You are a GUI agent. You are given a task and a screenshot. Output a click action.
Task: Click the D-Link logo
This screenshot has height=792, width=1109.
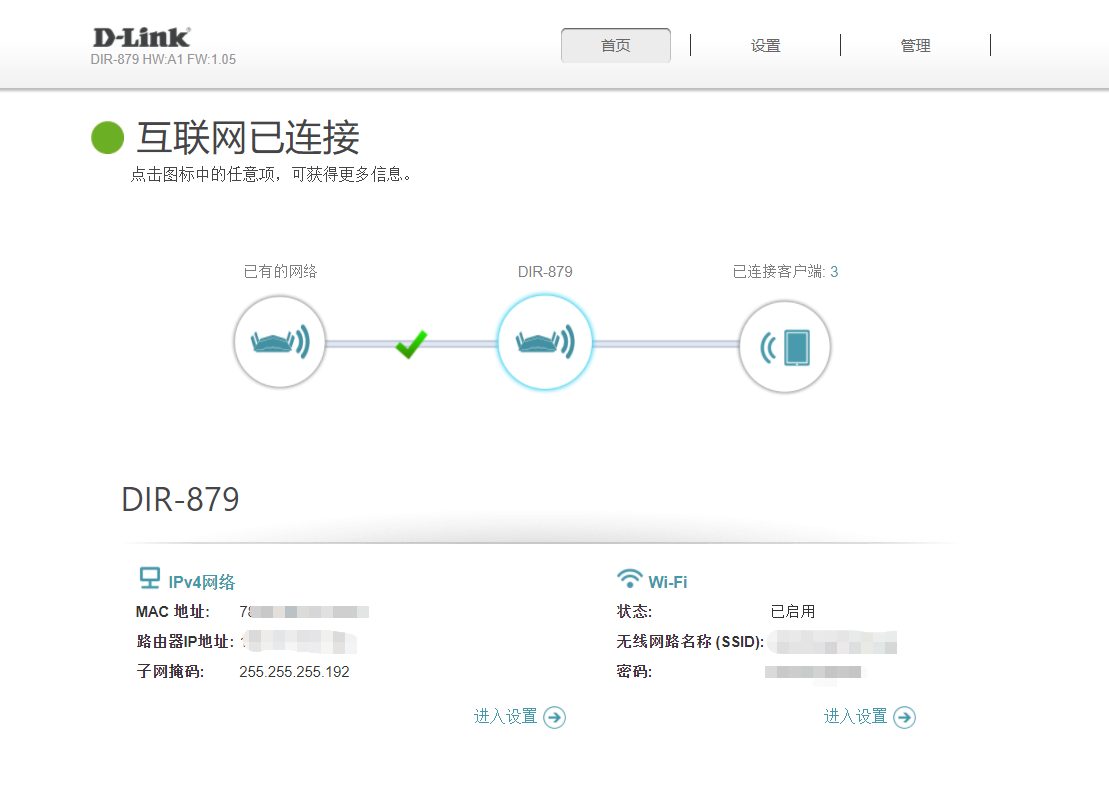[141, 37]
